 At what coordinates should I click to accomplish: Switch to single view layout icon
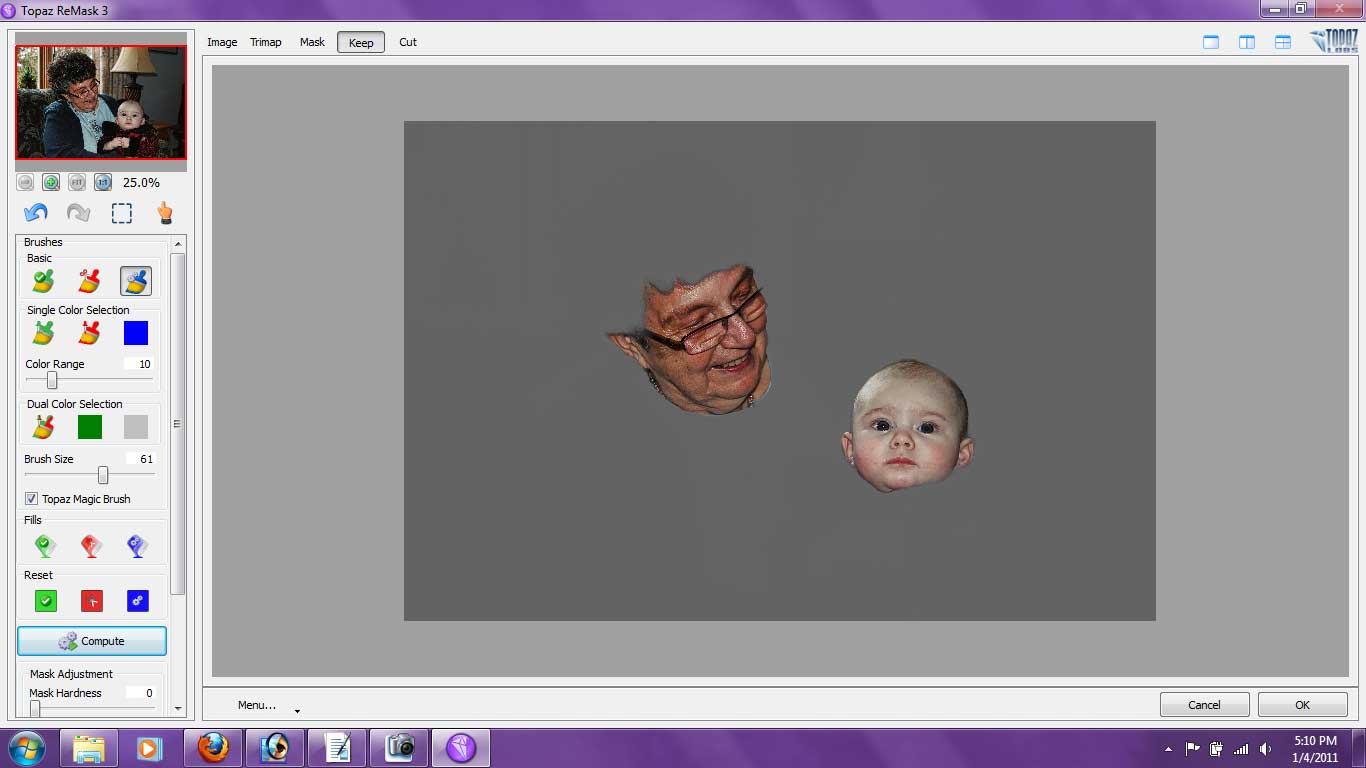click(1211, 42)
